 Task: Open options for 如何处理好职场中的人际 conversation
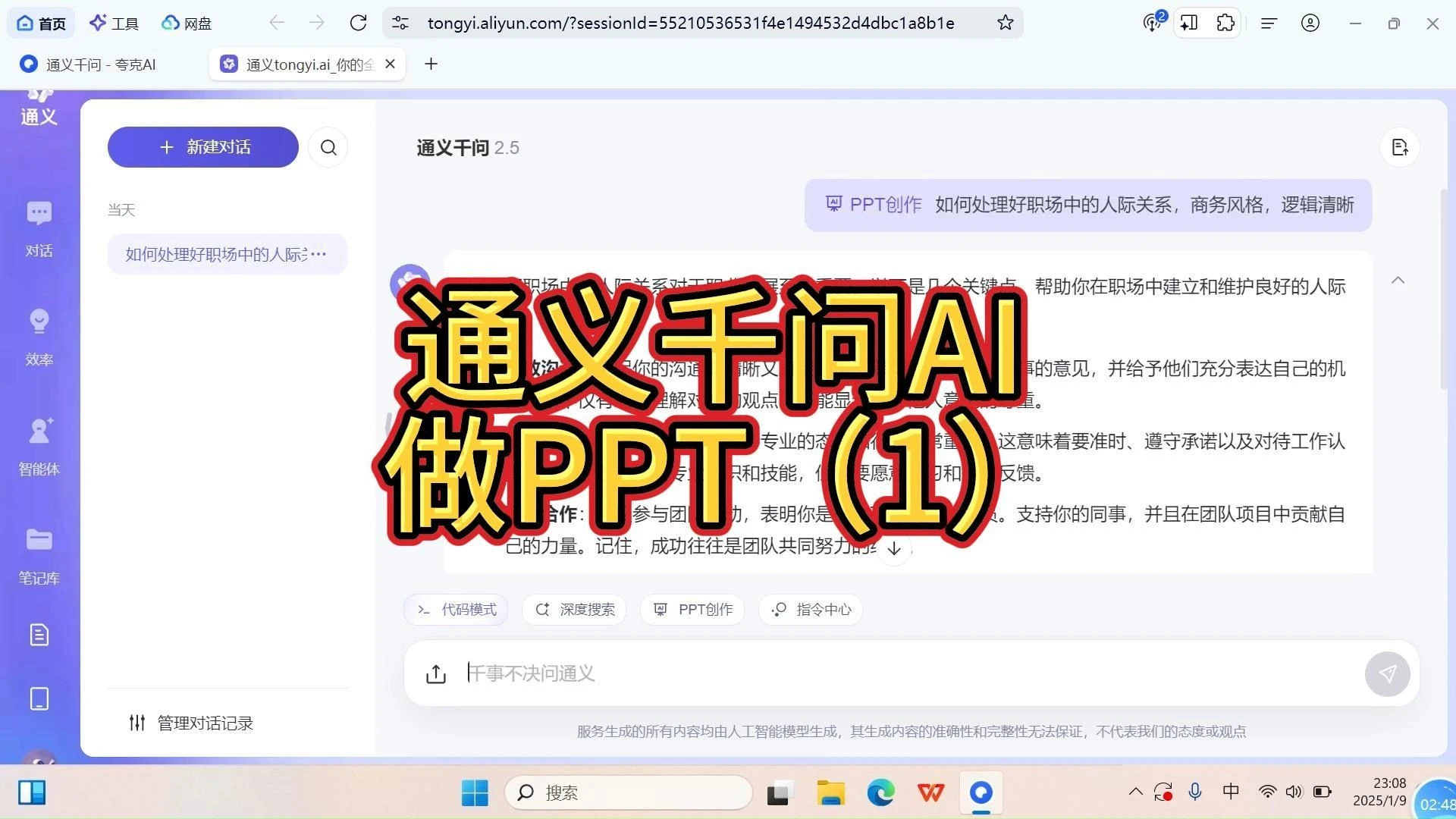(318, 254)
